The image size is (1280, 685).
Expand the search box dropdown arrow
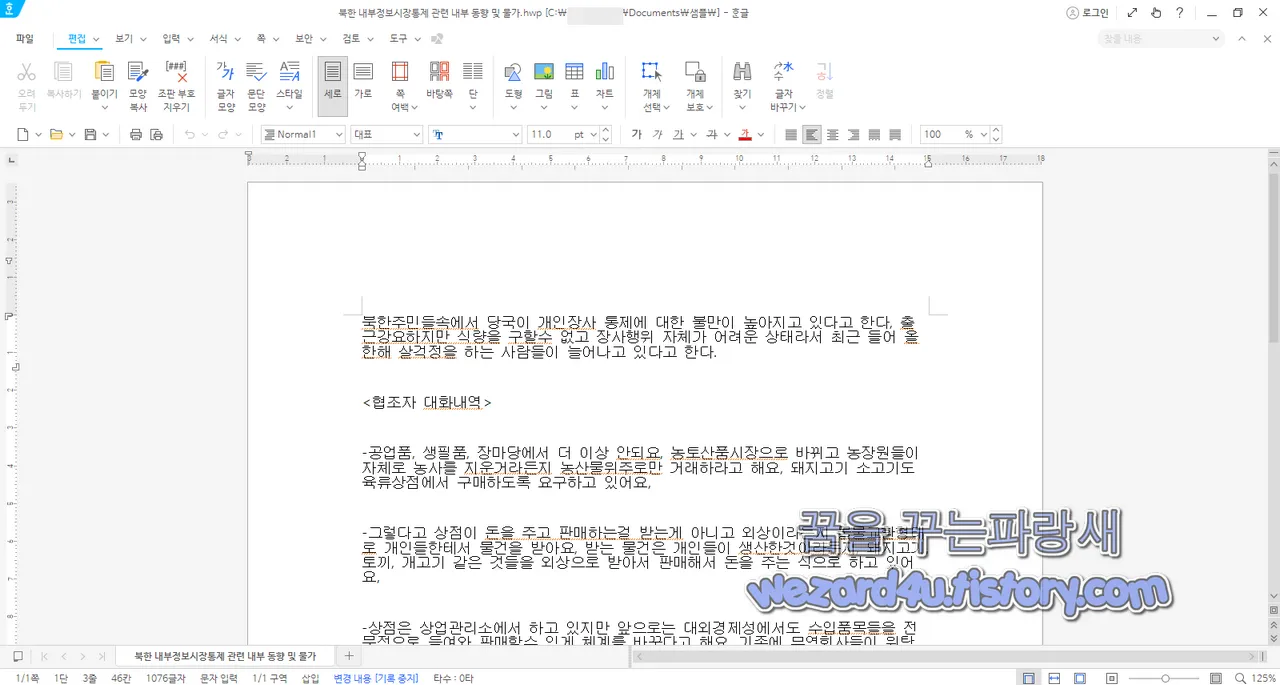[1216, 39]
